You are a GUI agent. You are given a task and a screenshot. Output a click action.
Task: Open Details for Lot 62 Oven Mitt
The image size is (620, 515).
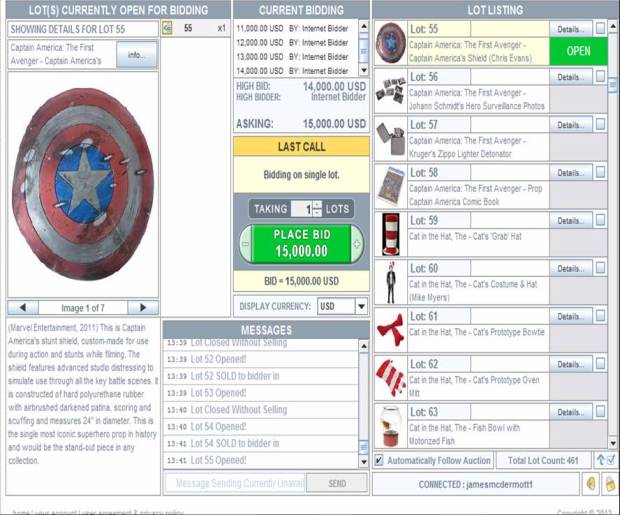pos(570,365)
